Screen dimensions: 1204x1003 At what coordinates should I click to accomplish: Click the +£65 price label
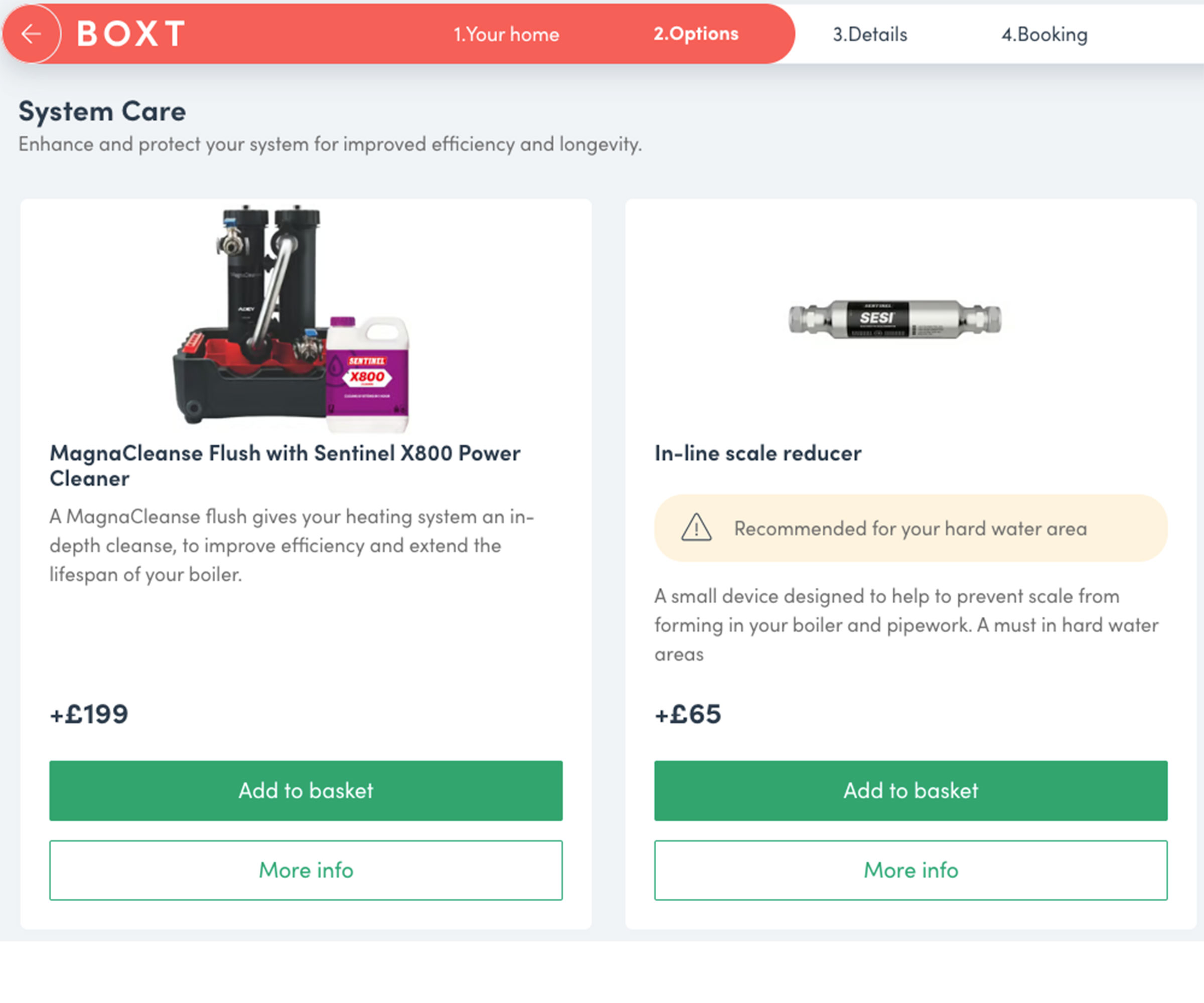(687, 714)
